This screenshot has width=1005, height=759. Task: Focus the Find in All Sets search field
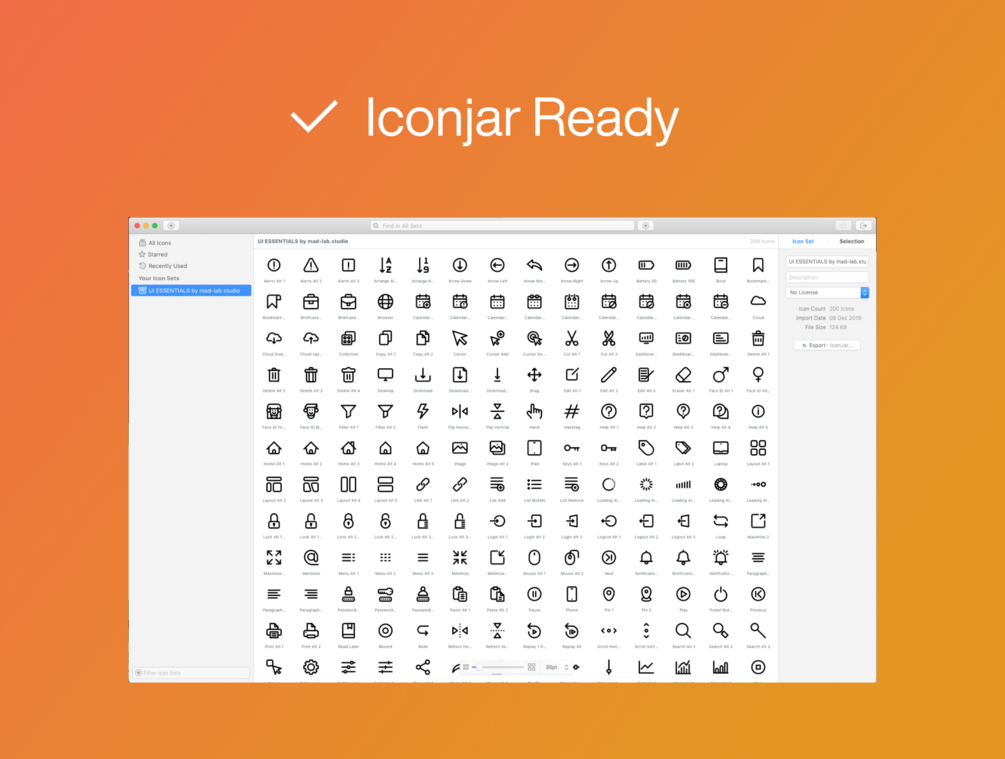502,226
